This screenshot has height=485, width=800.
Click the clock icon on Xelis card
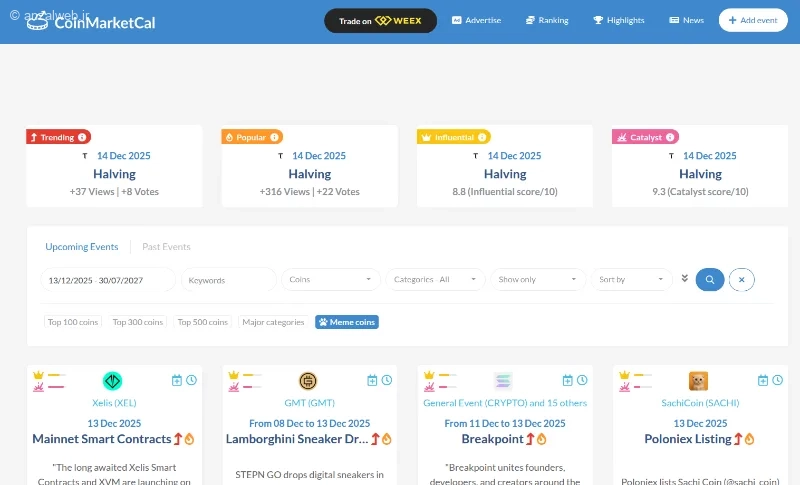point(191,380)
